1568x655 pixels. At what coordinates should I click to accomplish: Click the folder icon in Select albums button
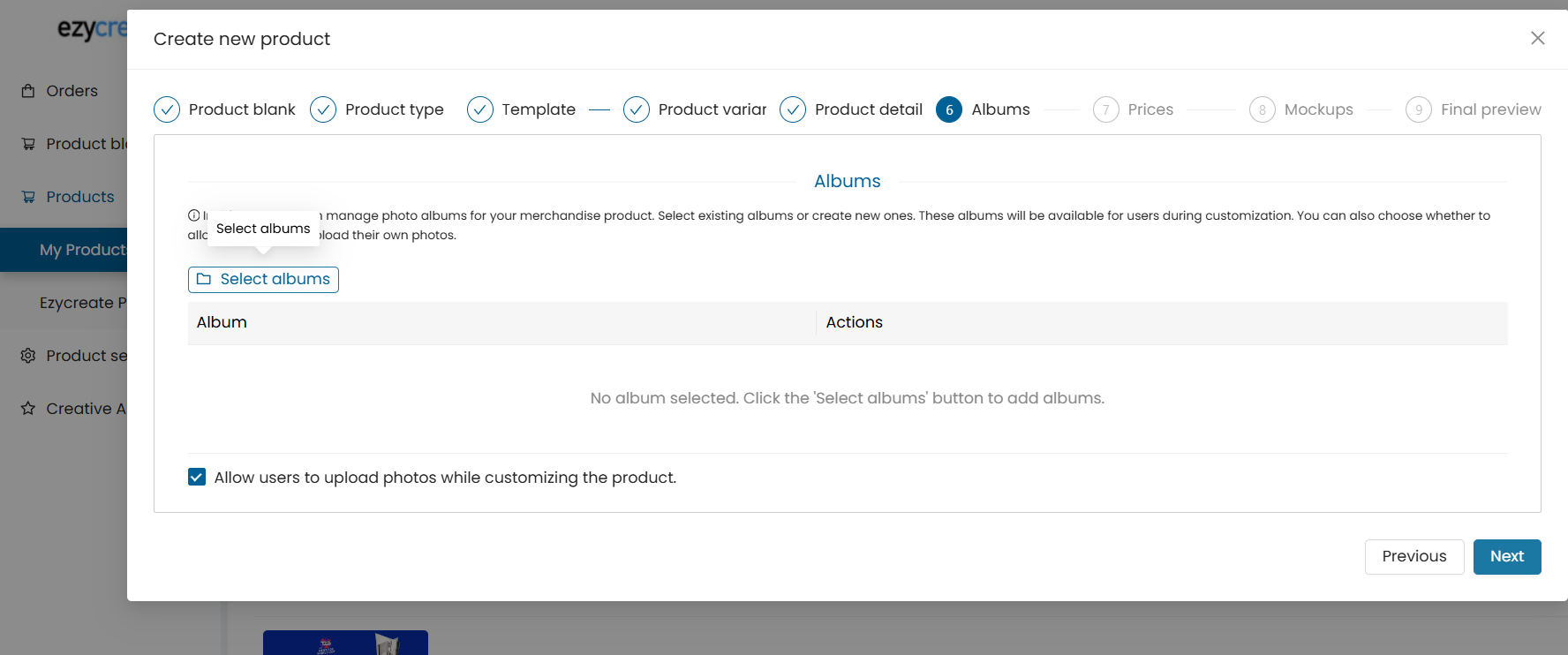tap(204, 279)
